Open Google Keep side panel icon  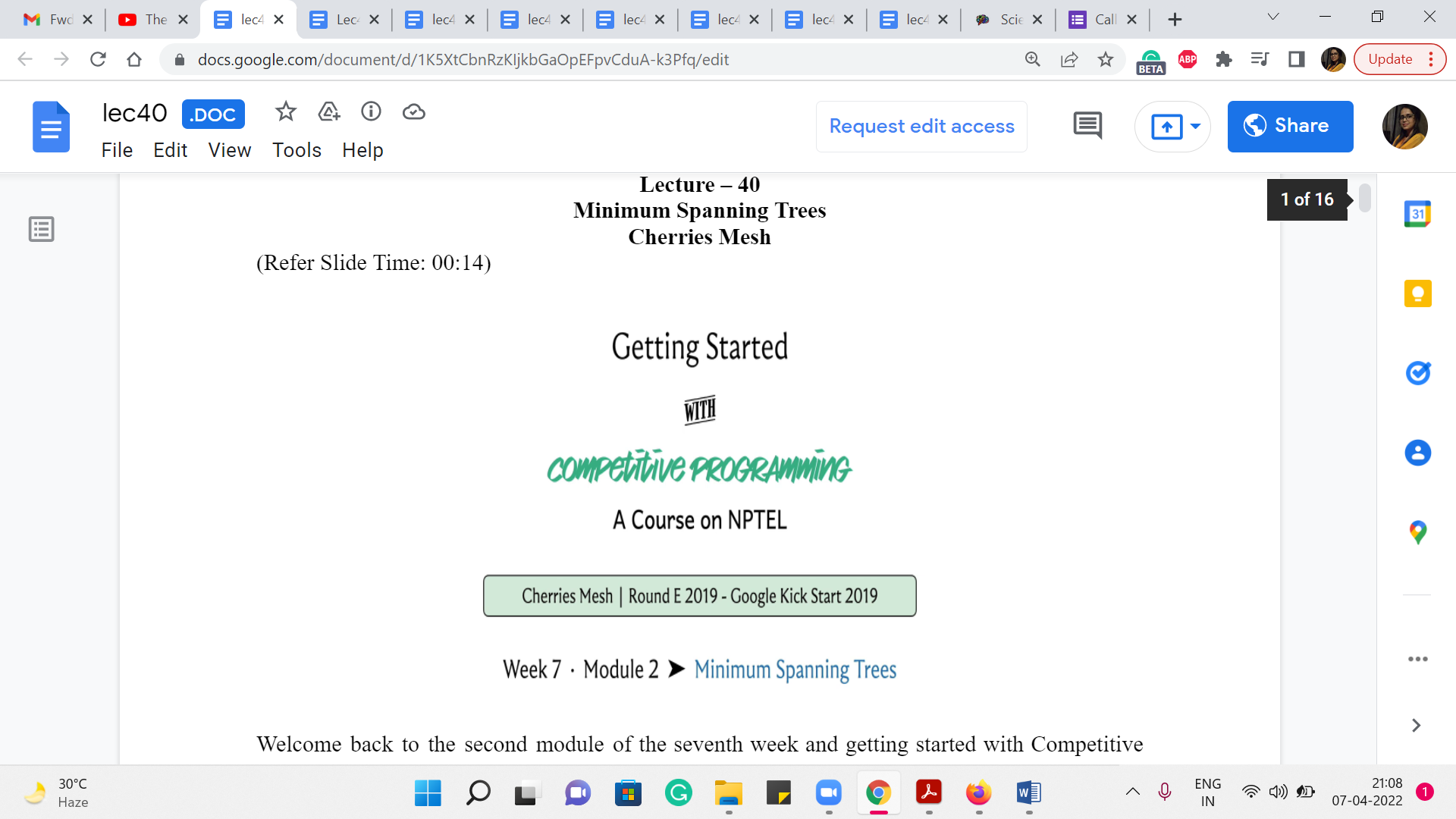click(x=1417, y=293)
